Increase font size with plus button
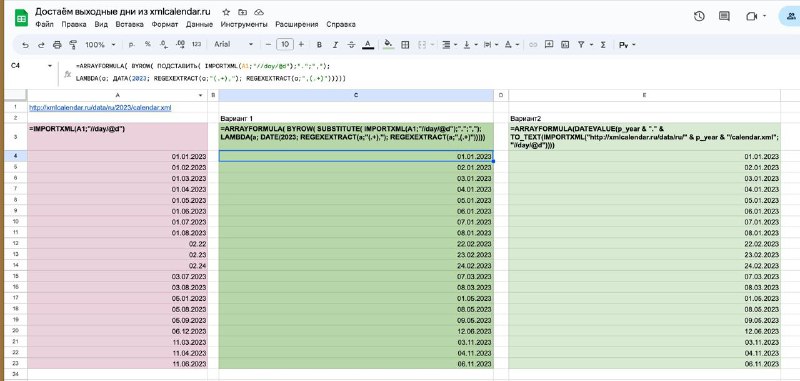Image resolution: width=800 pixels, height=381 pixels. click(x=301, y=45)
